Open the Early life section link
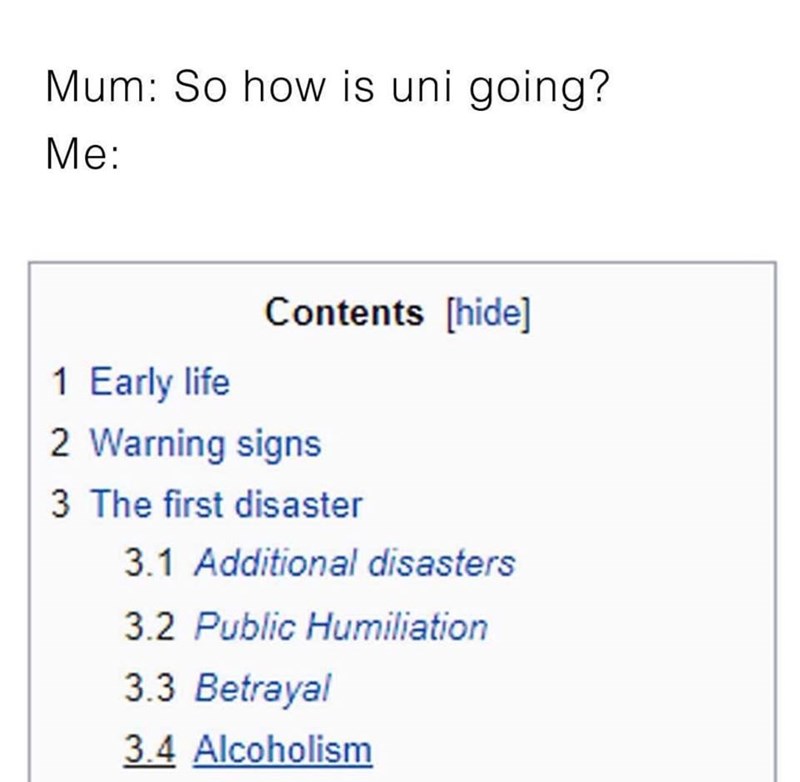800x782 pixels. click(160, 380)
